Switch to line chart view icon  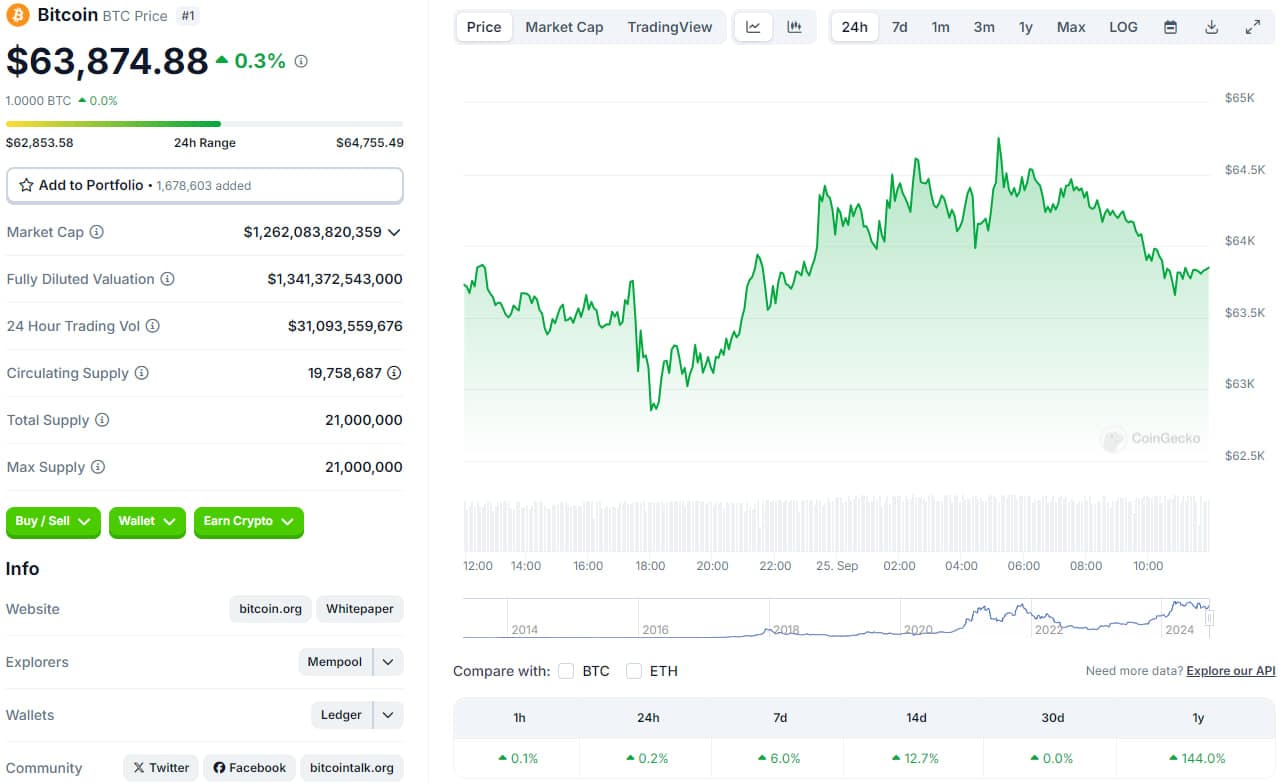(754, 27)
